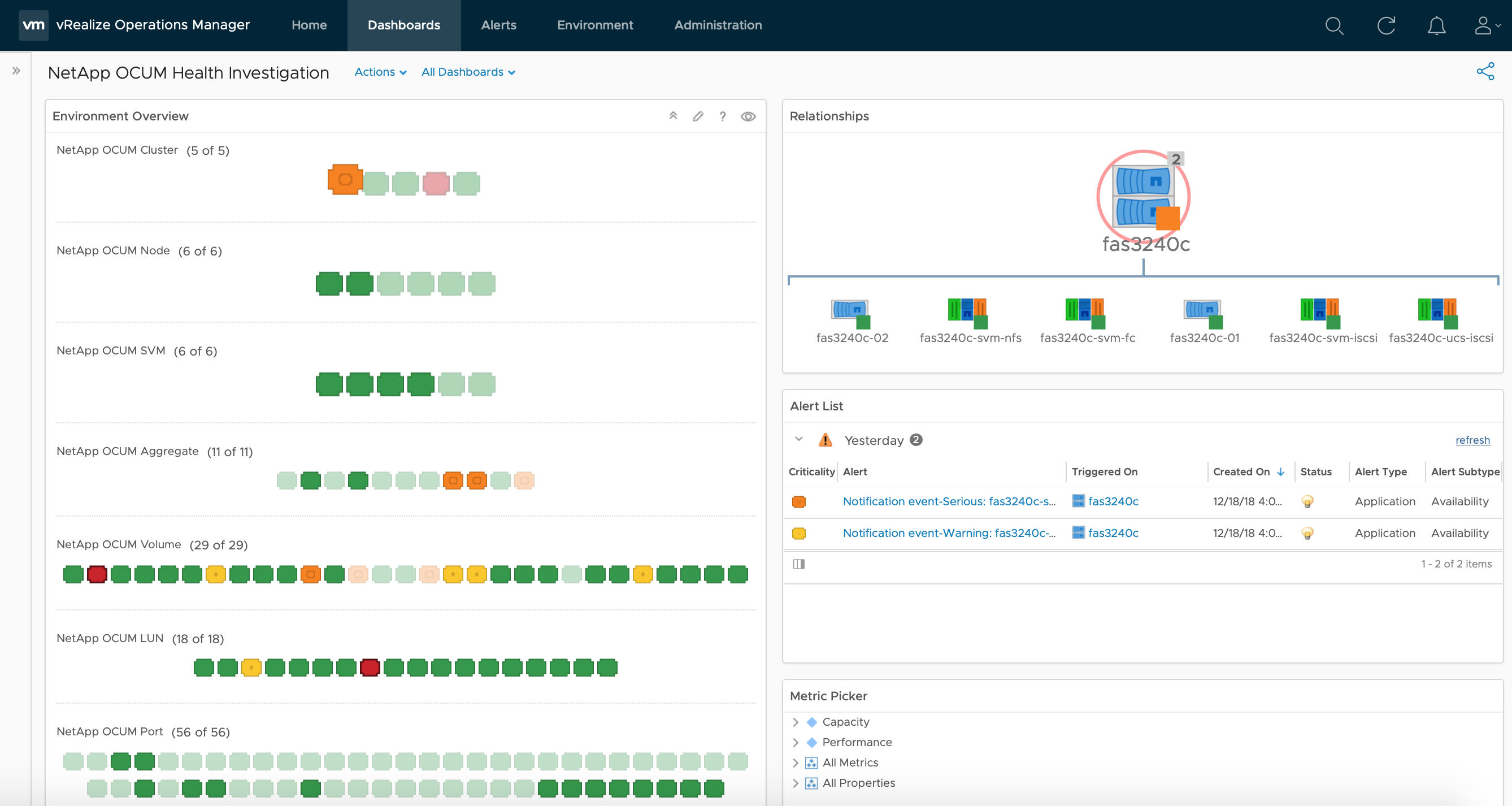Screen dimensions: 1512x806
Task: Open the Alerts tab
Action: point(498,25)
